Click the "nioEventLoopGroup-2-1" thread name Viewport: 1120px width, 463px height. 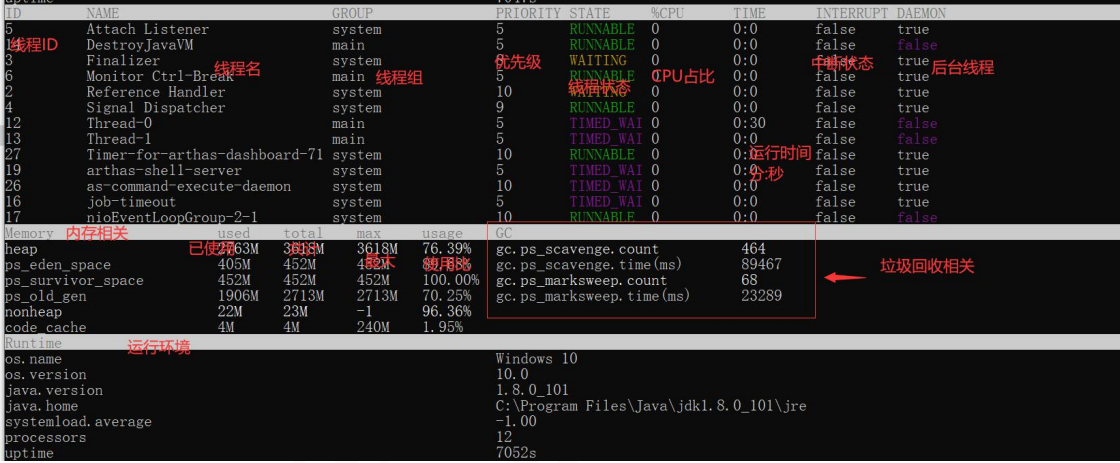pos(172,217)
